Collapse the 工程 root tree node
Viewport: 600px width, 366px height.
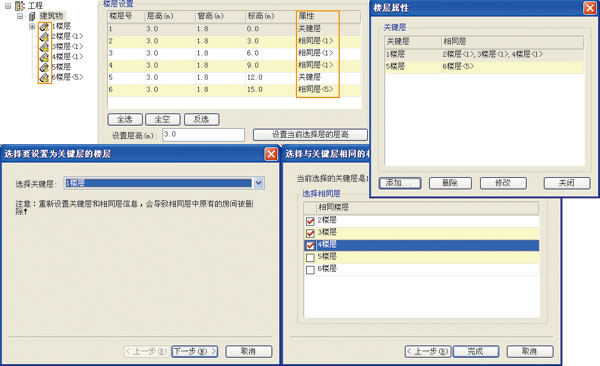[8, 6]
